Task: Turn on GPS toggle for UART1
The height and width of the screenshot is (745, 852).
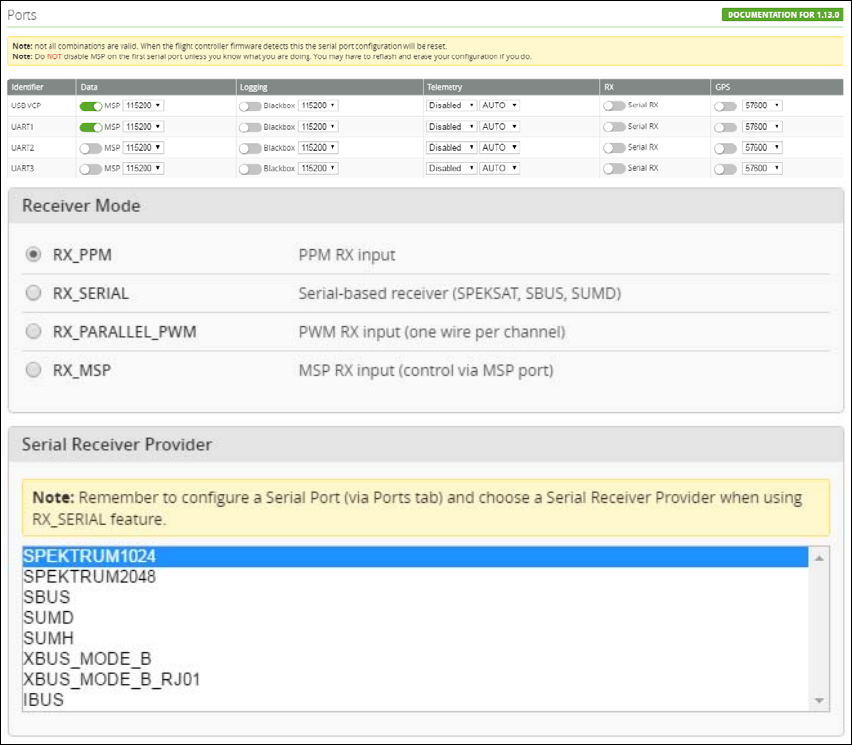Action: coord(726,127)
